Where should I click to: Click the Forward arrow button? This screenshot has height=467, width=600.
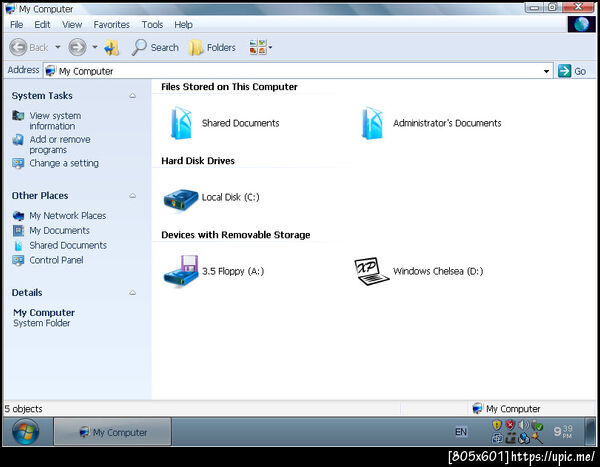tap(77, 47)
